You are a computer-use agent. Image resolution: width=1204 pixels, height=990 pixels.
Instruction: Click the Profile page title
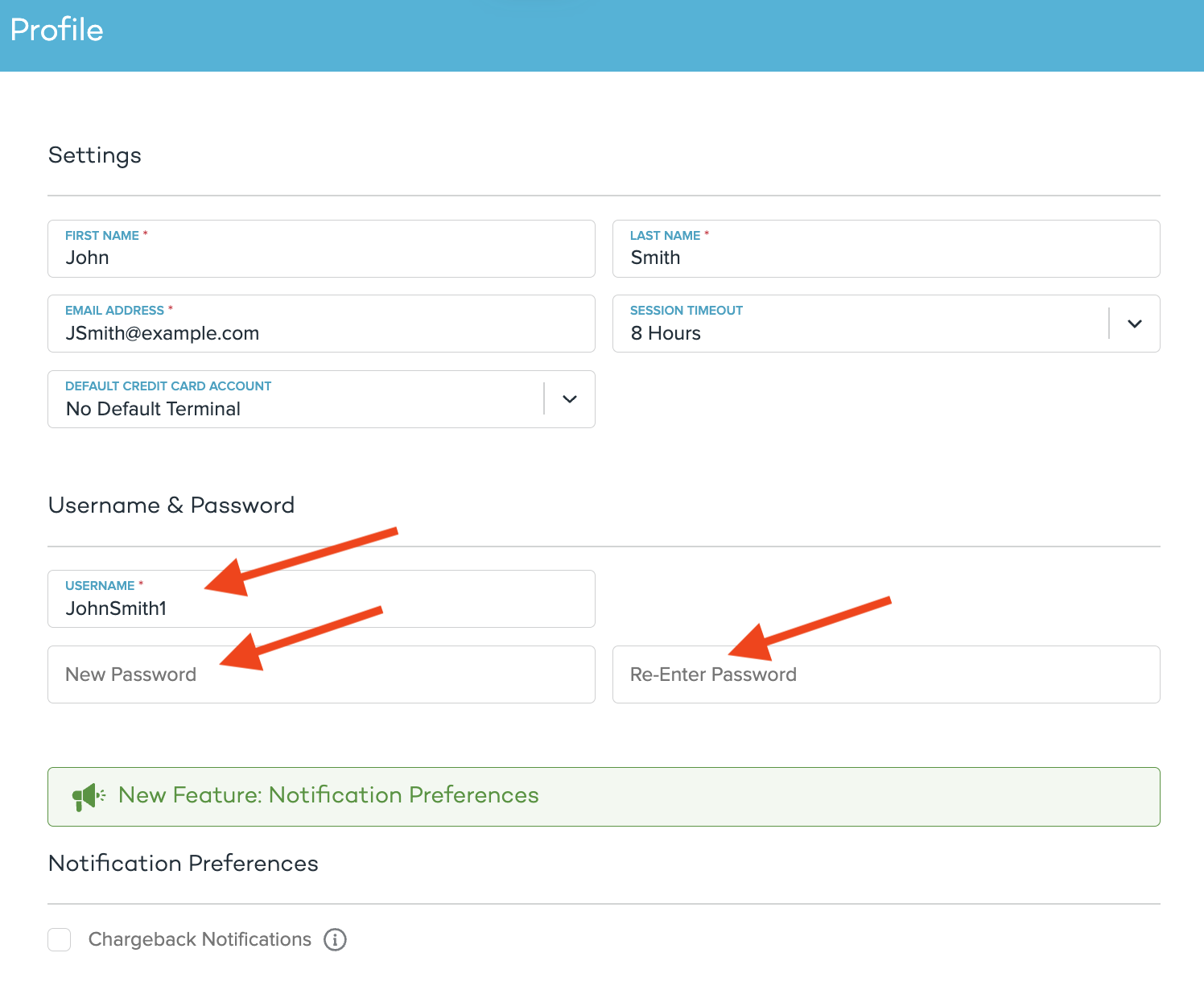tap(57, 31)
